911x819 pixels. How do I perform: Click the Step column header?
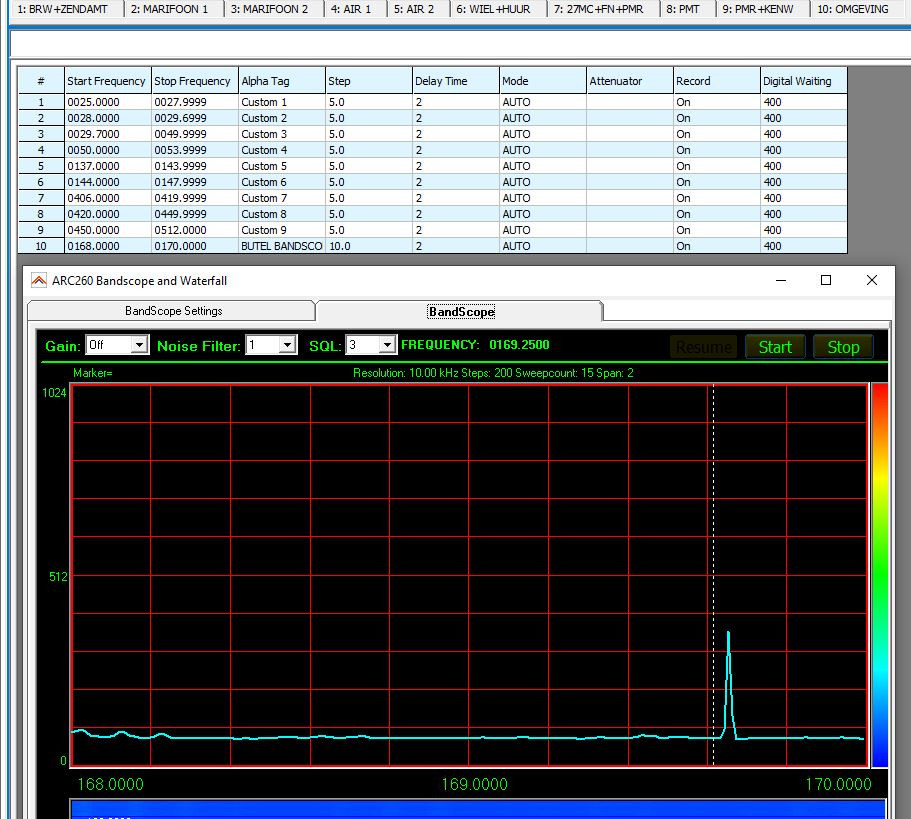click(x=369, y=81)
